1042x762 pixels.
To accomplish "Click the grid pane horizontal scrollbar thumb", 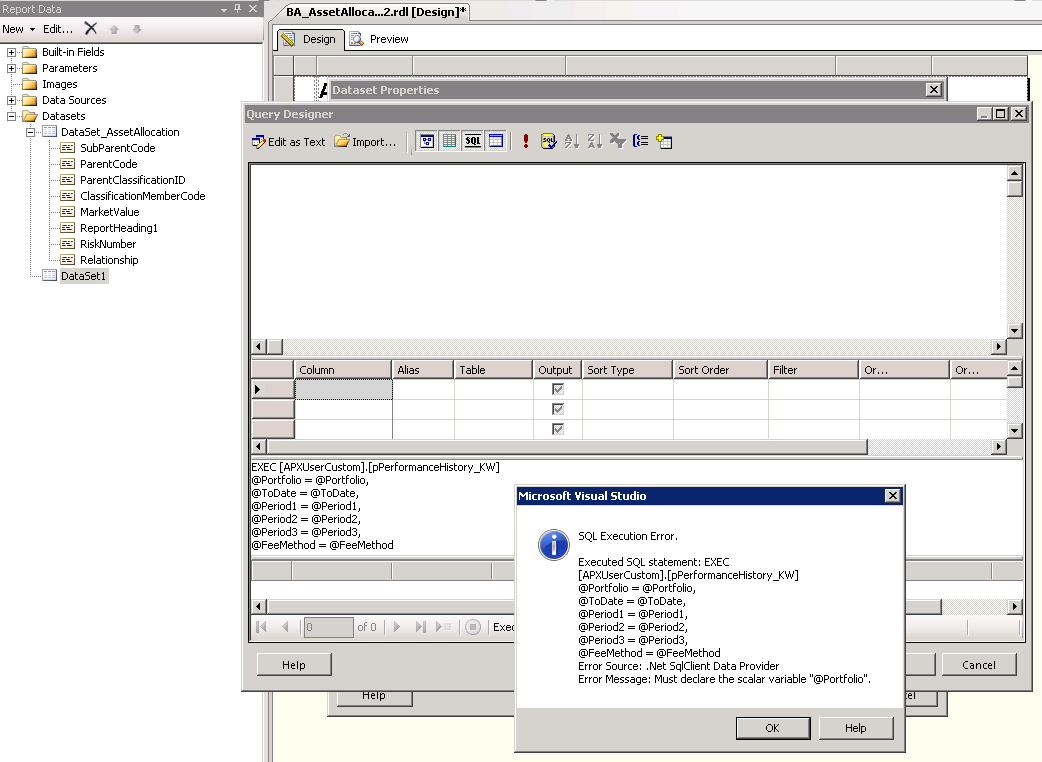I will [567, 447].
